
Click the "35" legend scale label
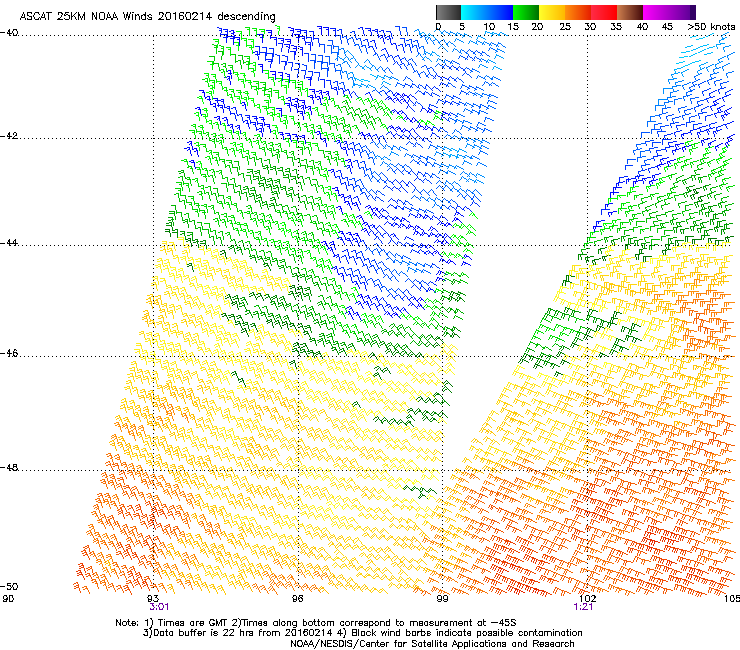[616, 27]
